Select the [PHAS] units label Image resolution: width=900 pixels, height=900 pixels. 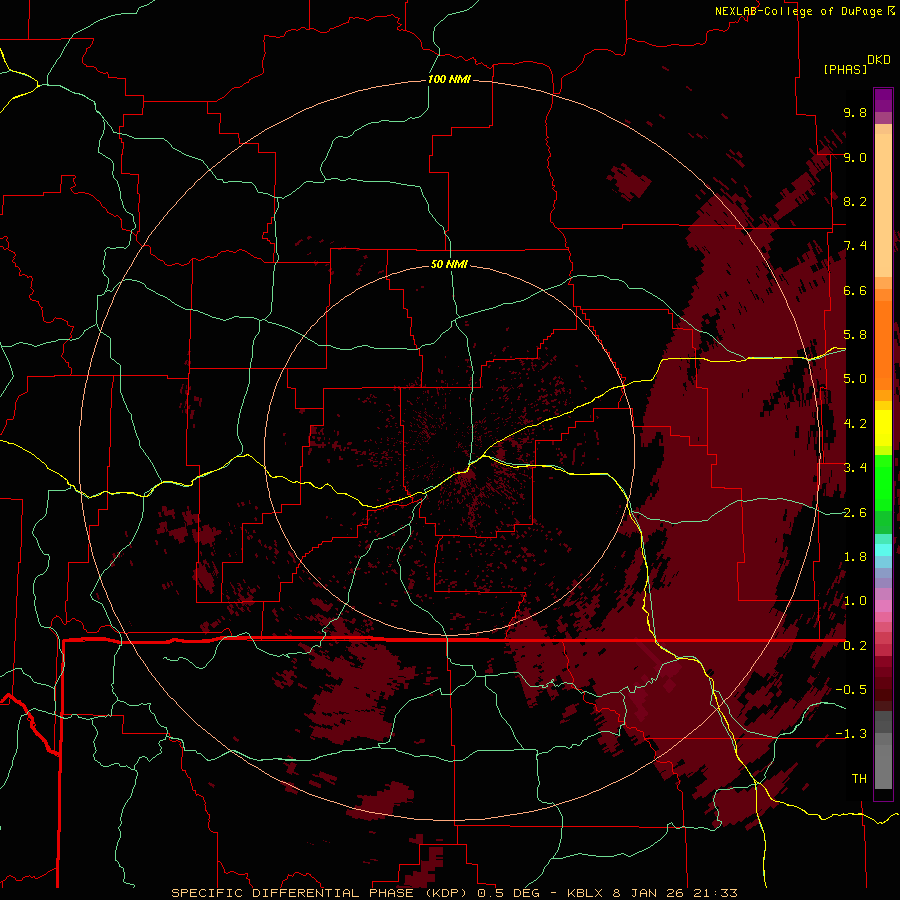[845, 70]
